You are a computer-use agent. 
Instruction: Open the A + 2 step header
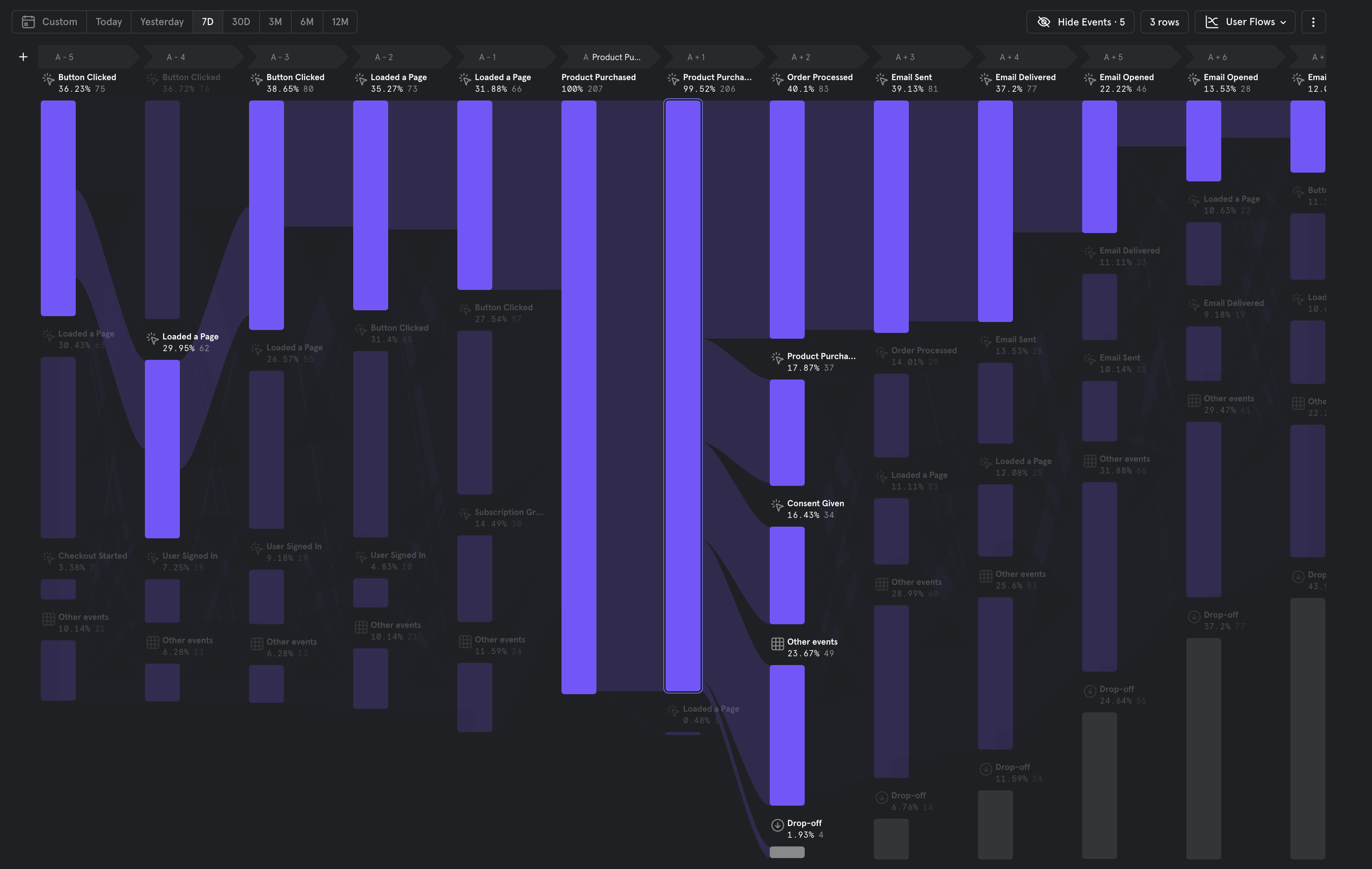click(x=818, y=57)
